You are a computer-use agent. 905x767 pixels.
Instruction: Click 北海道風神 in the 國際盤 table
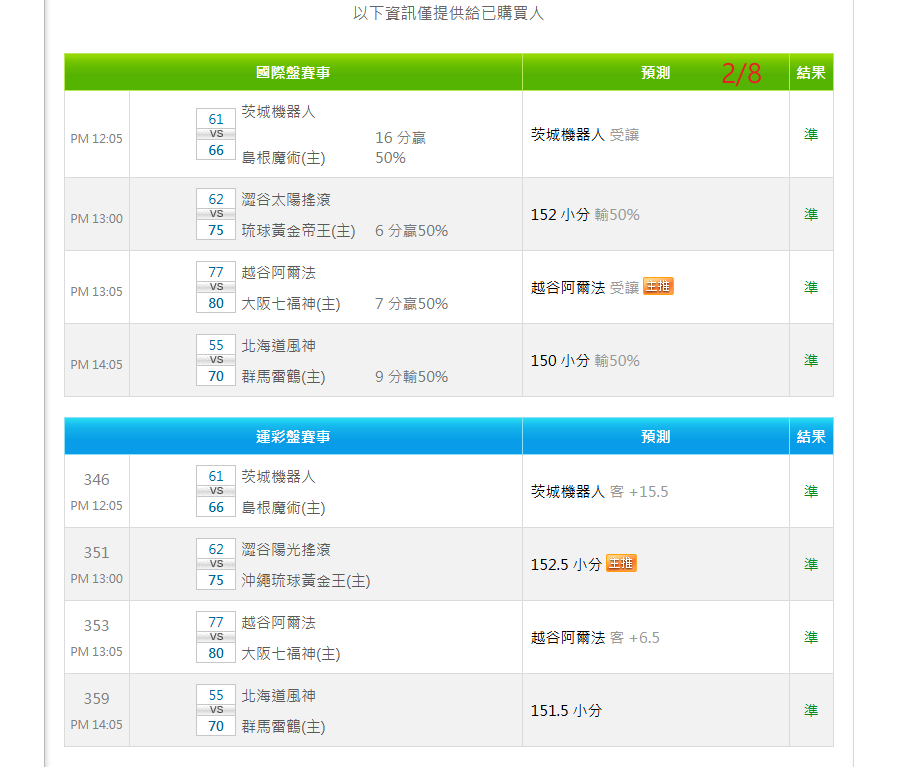(x=278, y=346)
